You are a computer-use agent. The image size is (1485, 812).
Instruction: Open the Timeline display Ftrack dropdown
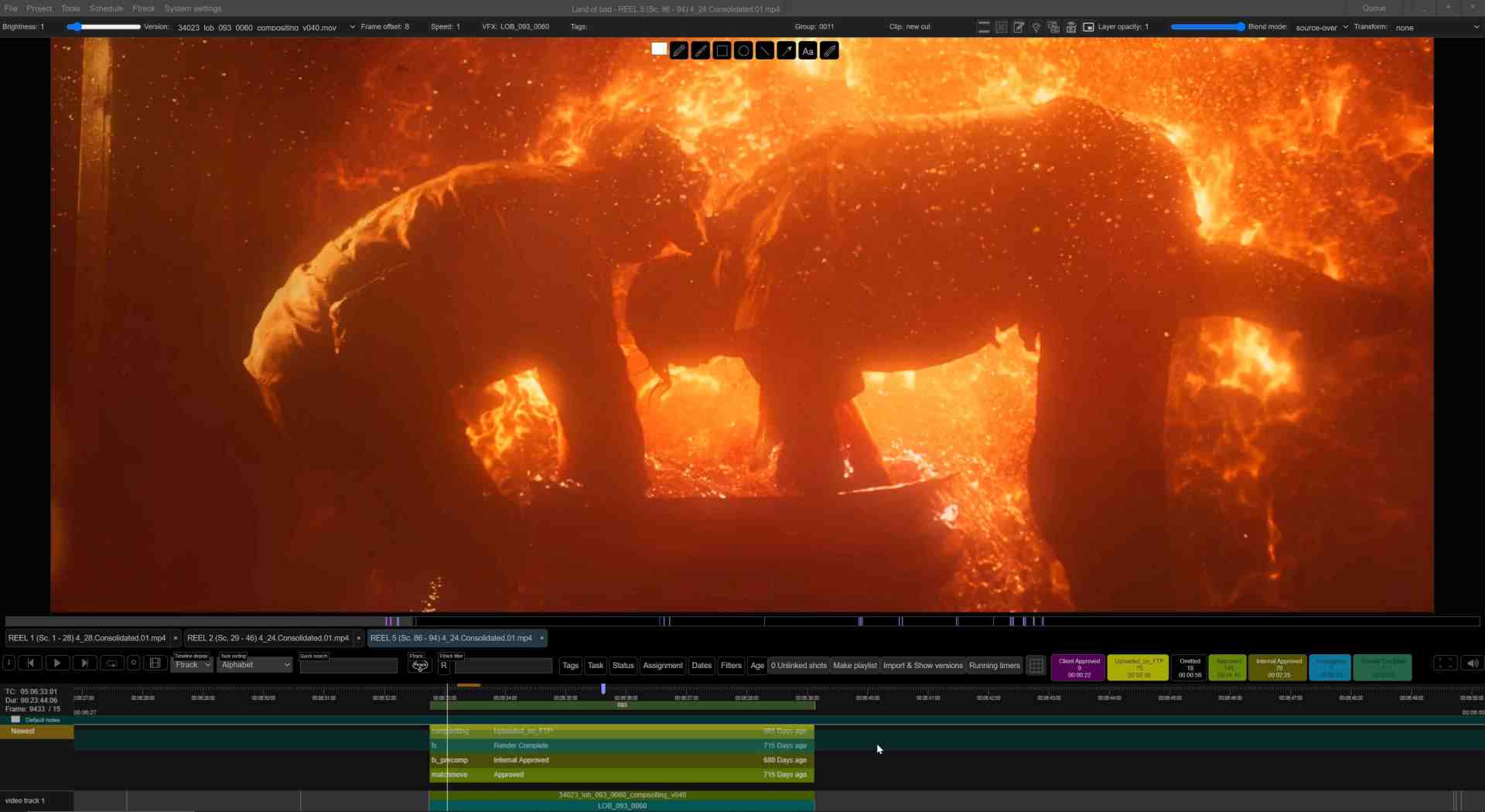click(x=192, y=664)
